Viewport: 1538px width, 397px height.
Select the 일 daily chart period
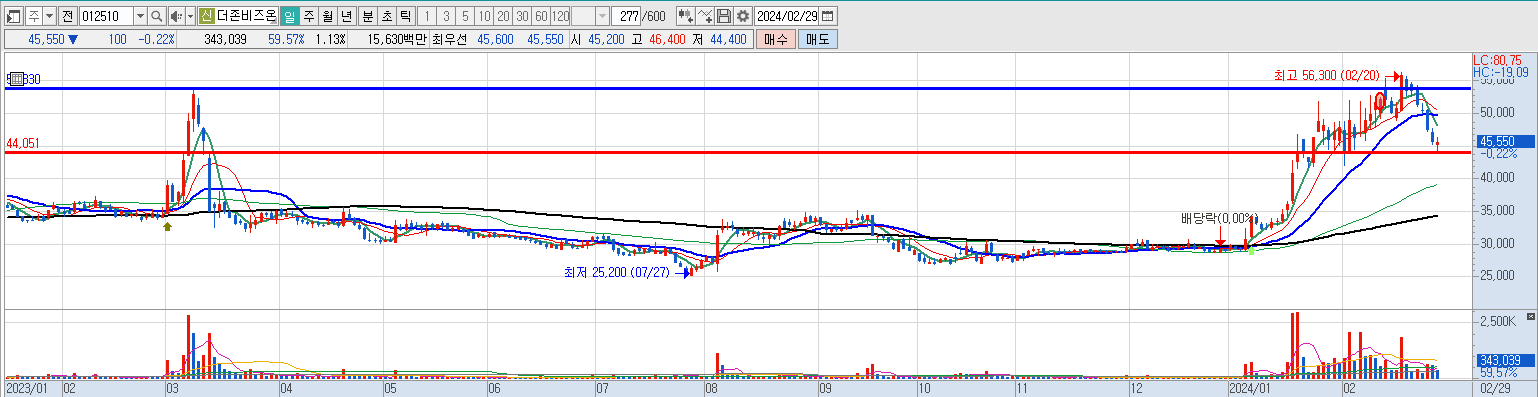point(289,16)
